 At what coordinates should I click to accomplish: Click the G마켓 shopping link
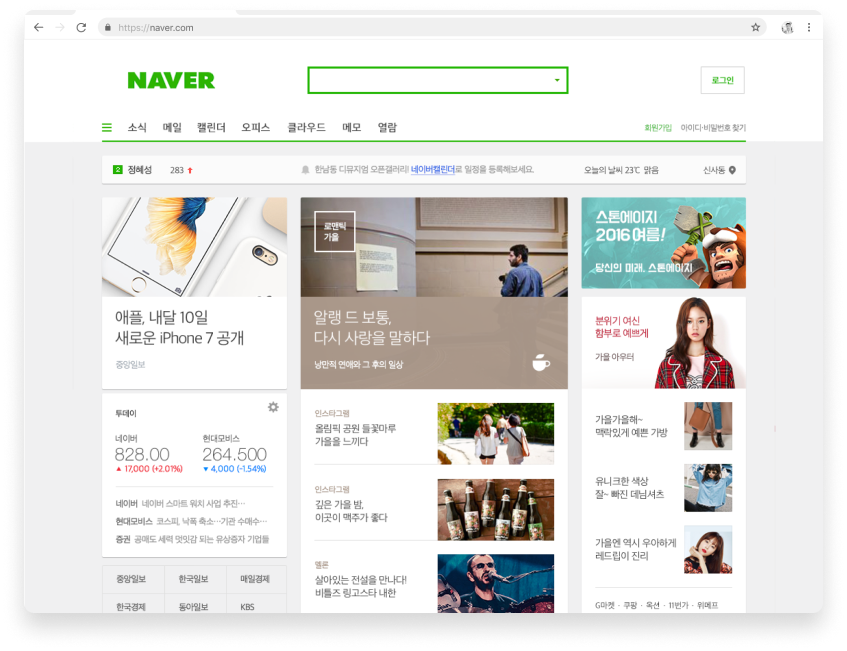coord(604,605)
